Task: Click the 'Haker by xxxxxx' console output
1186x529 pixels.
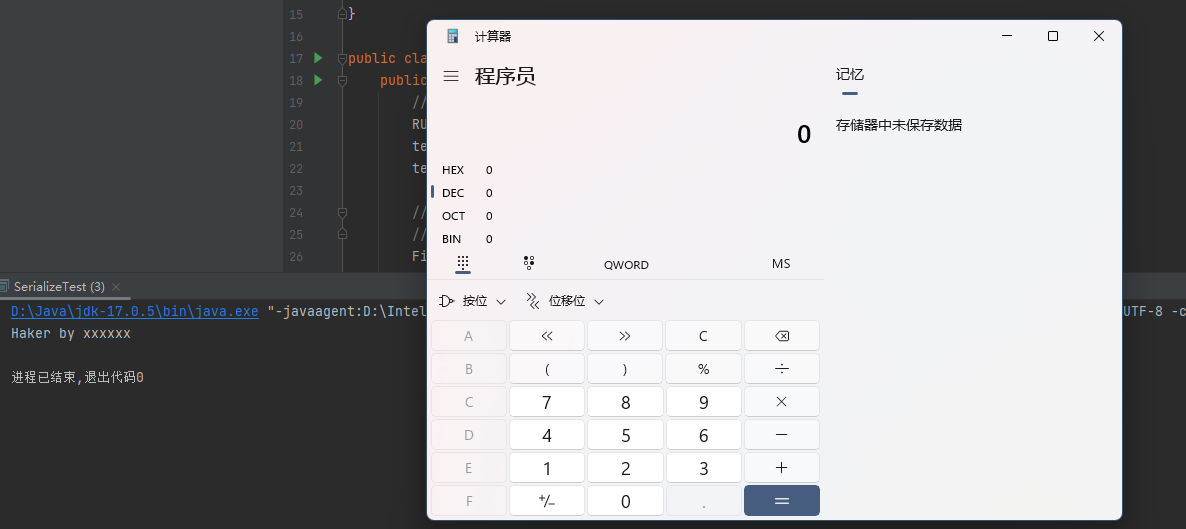Action: [71, 334]
